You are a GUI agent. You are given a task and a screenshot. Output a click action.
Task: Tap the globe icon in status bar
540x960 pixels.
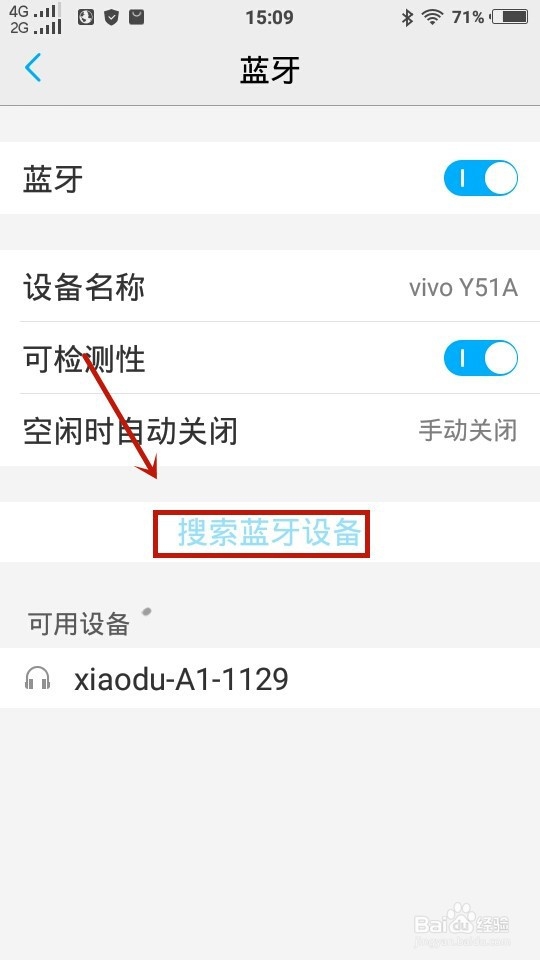pyautogui.click(x=86, y=17)
